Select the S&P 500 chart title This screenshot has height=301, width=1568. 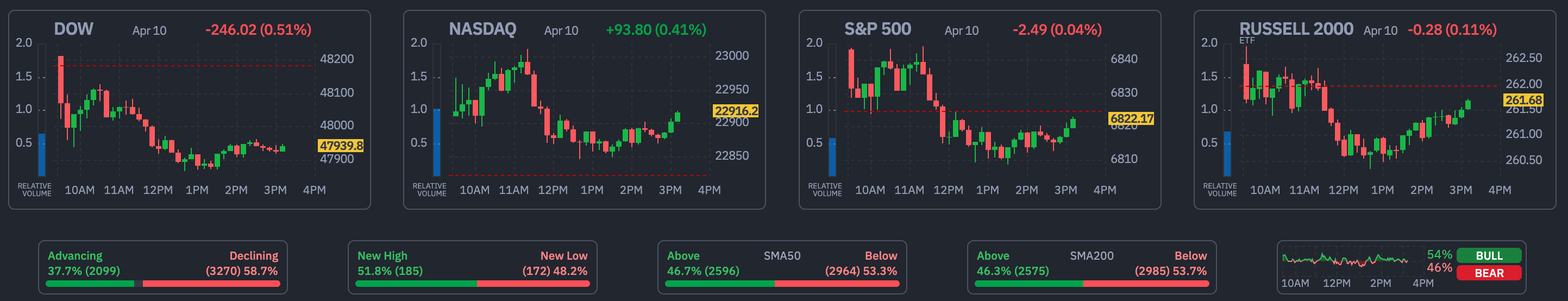[x=877, y=29]
